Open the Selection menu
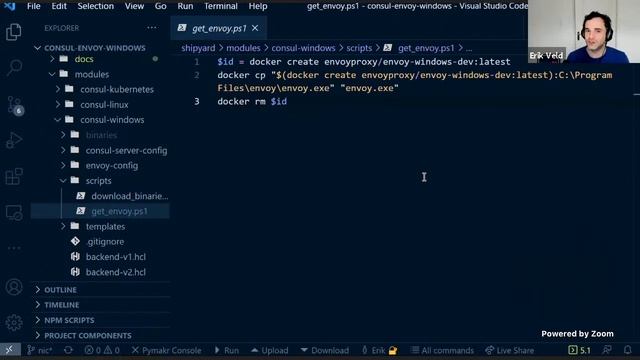 (96, 6)
